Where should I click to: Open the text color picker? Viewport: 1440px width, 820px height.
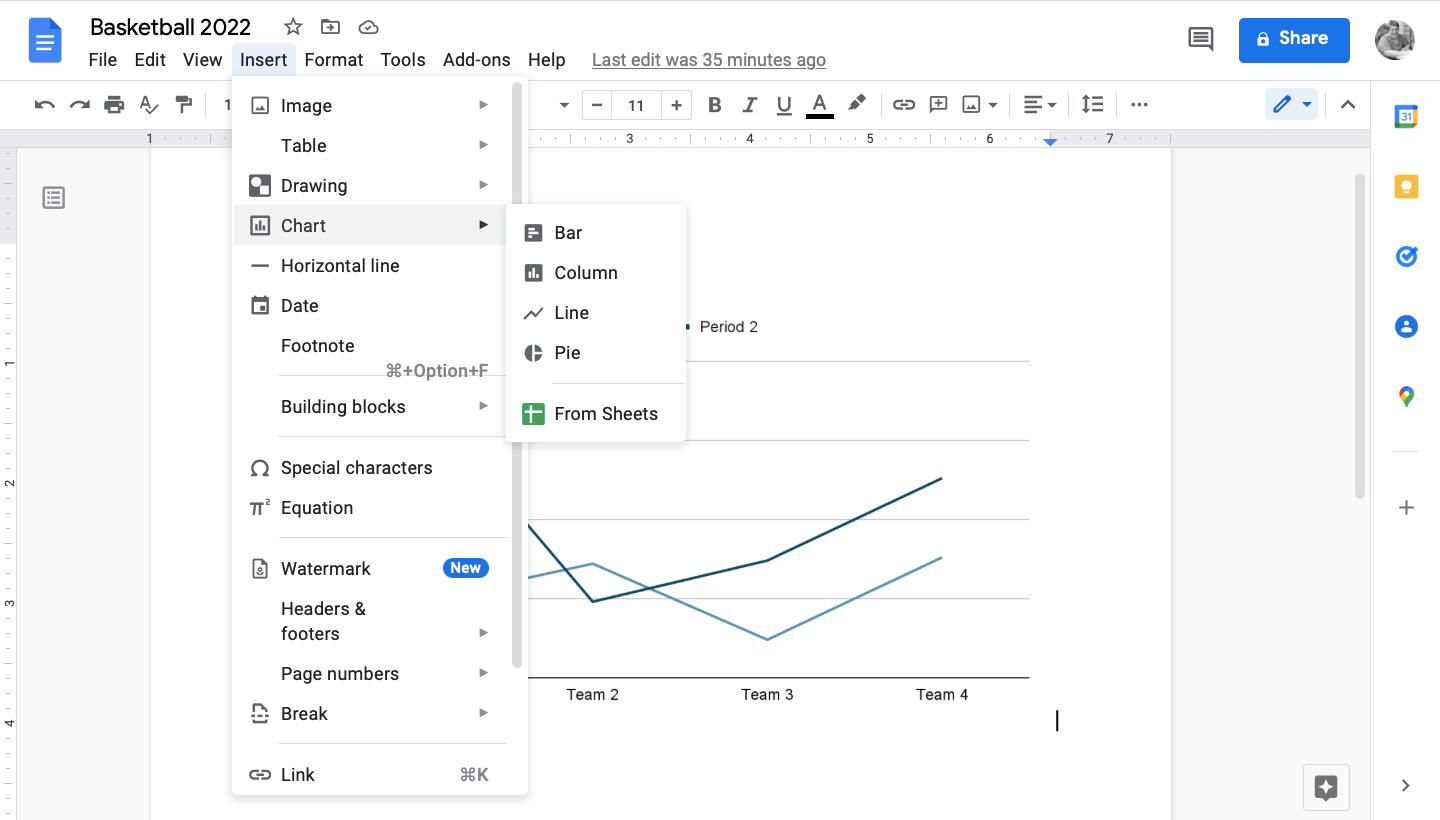coord(819,104)
